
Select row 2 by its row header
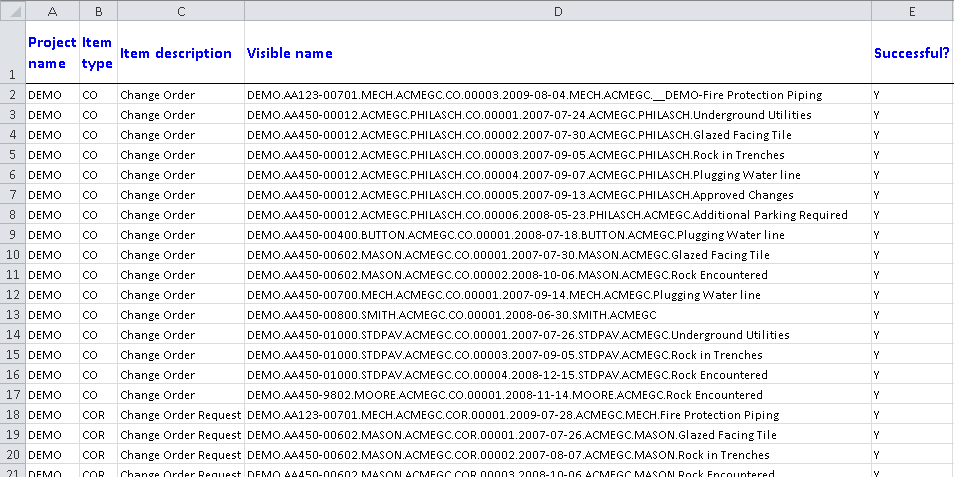[12, 95]
